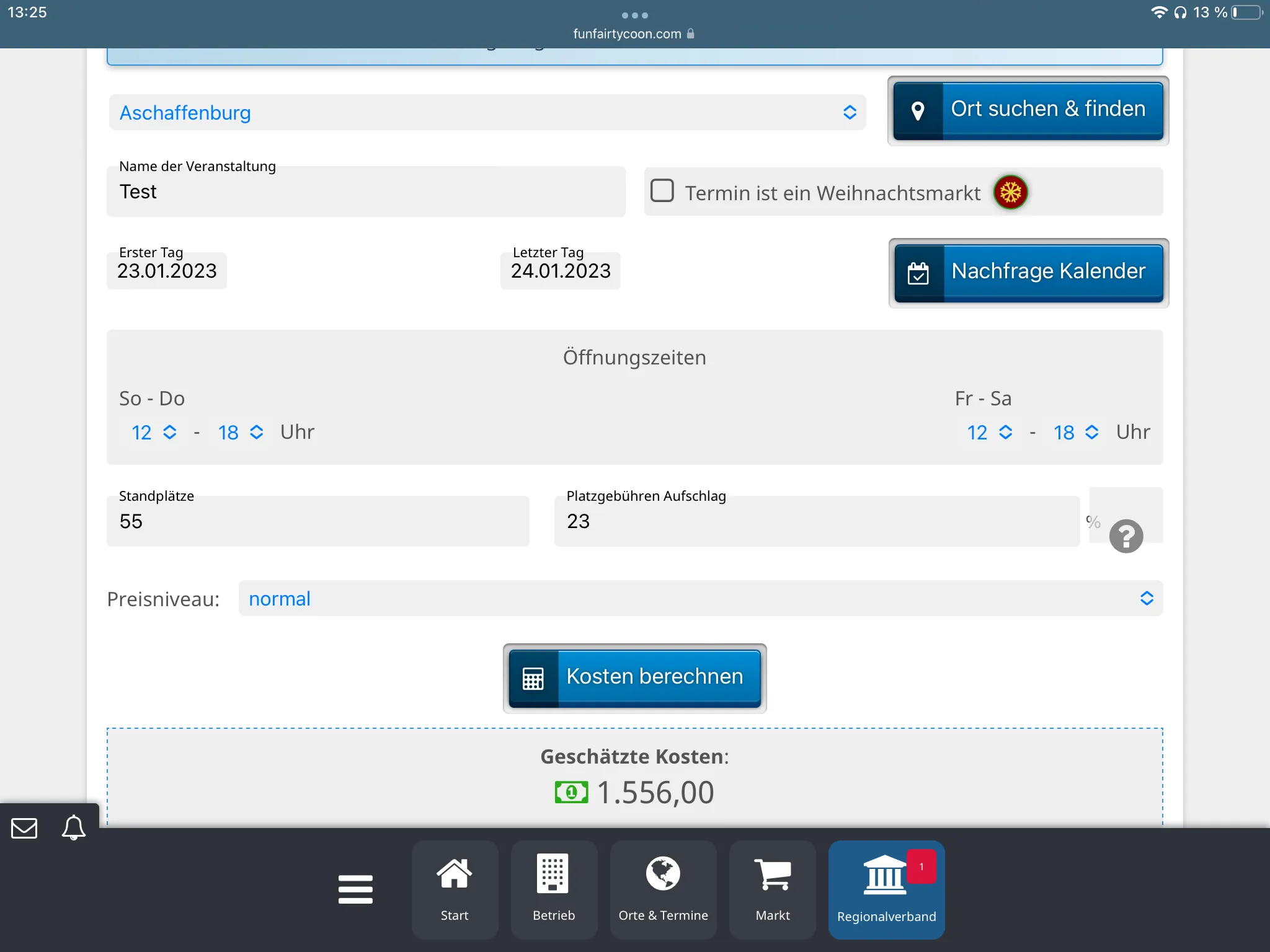Image resolution: width=1270 pixels, height=952 pixels.
Task: Click the Standplätze input field
Action: (x=317, y=522)
